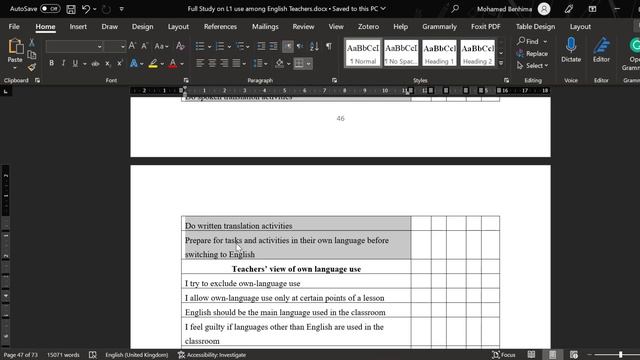Open the File menu
The height and width of the screenshot is (360, 640).
coord(14,27)
